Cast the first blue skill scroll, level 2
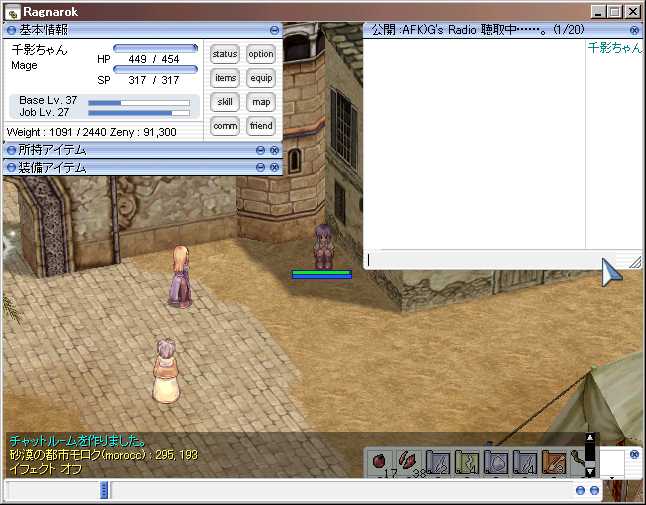 coord(438,462)
